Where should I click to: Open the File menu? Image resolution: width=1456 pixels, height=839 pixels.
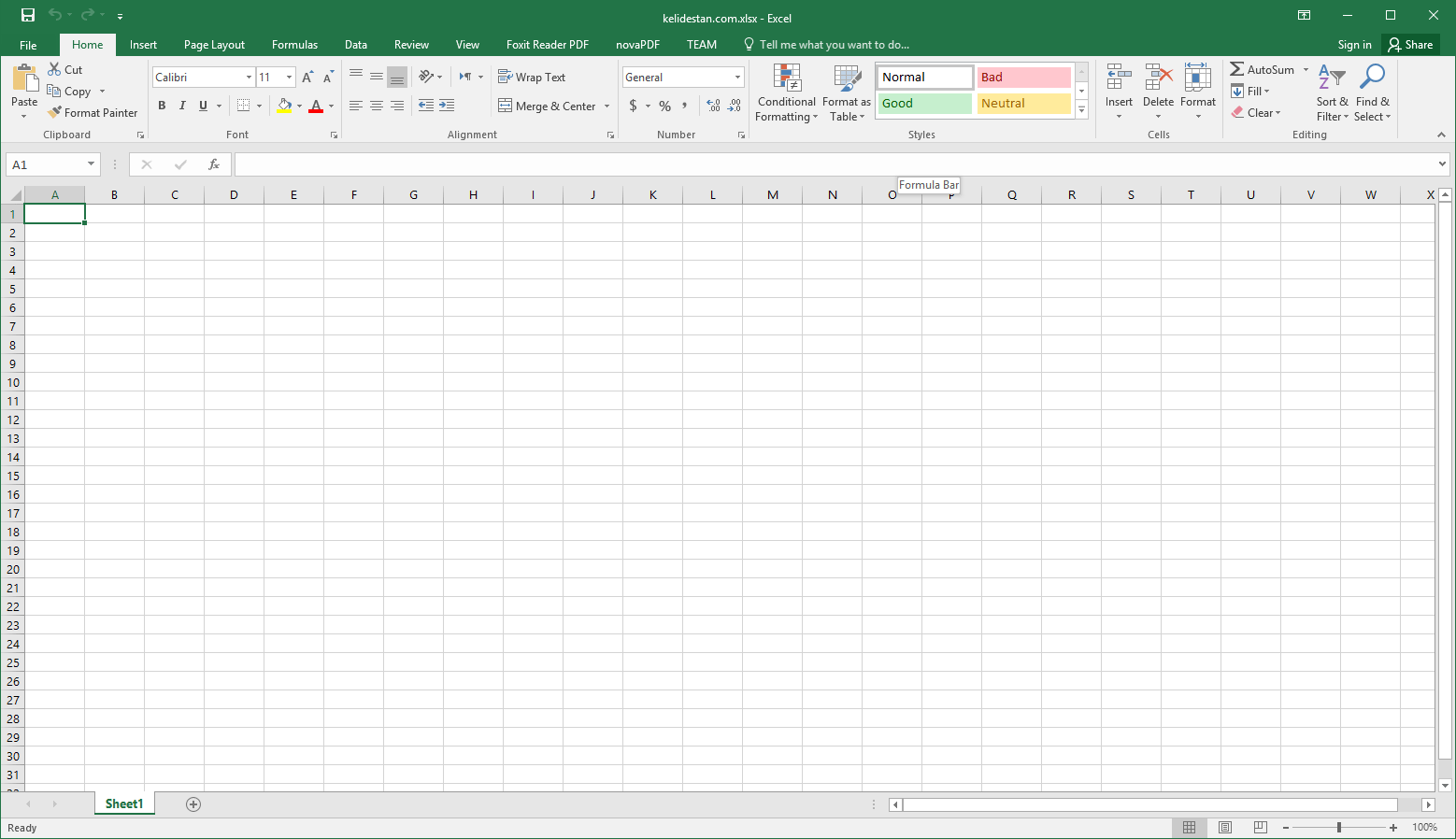click(28, 45)
